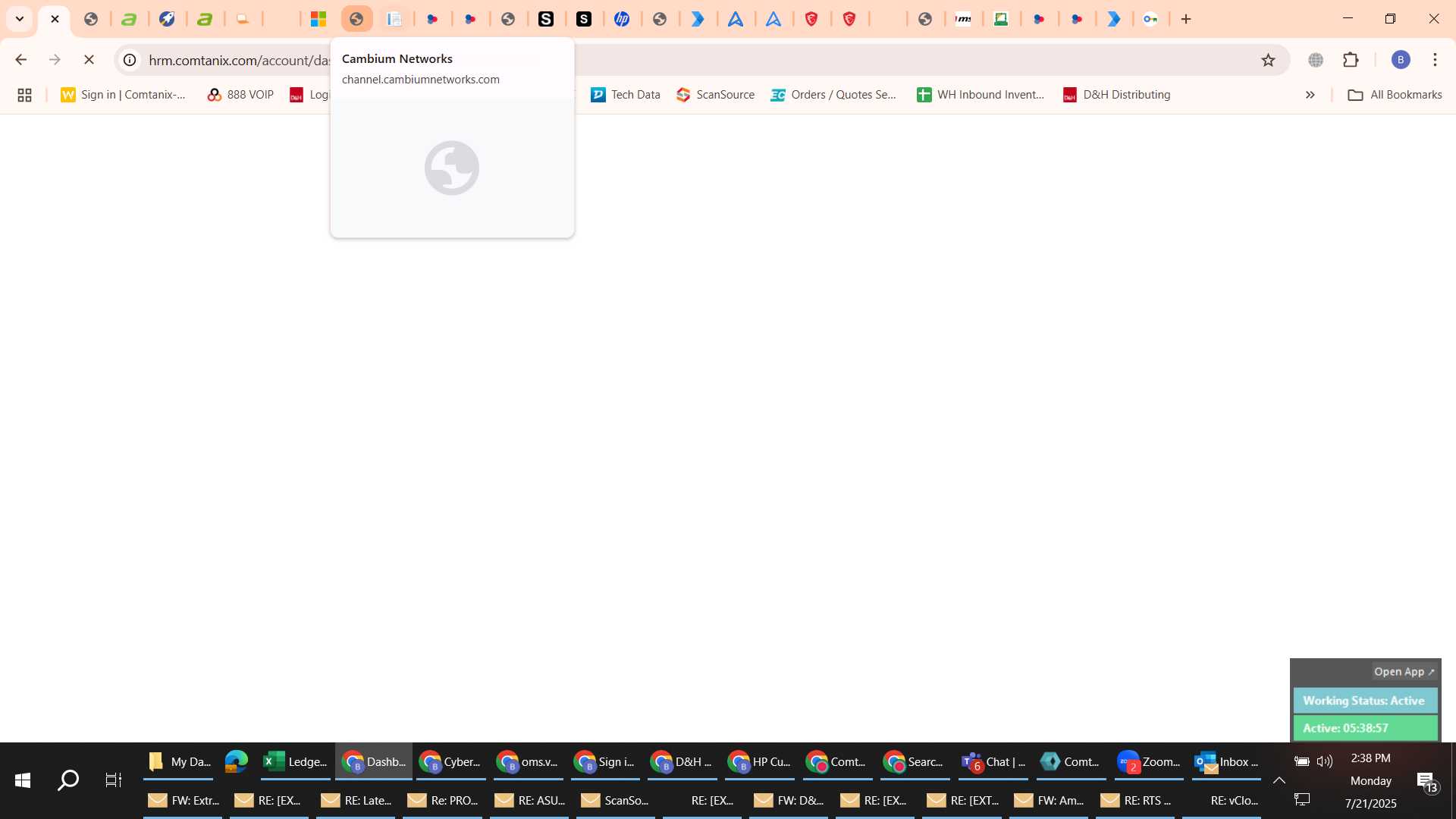The width and height of the screenshot is (1456, 819).
Task: Switch to the Microsoft logo tab
Action: 318,19
